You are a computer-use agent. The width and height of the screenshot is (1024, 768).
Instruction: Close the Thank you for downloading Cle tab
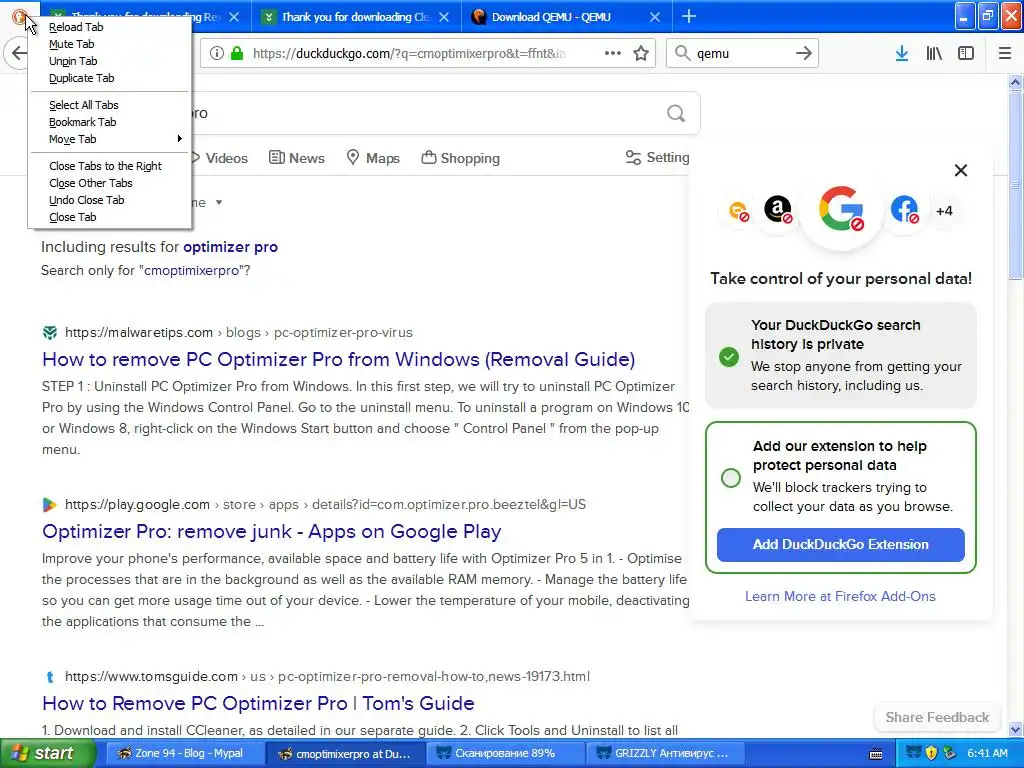tap(444, 17)
